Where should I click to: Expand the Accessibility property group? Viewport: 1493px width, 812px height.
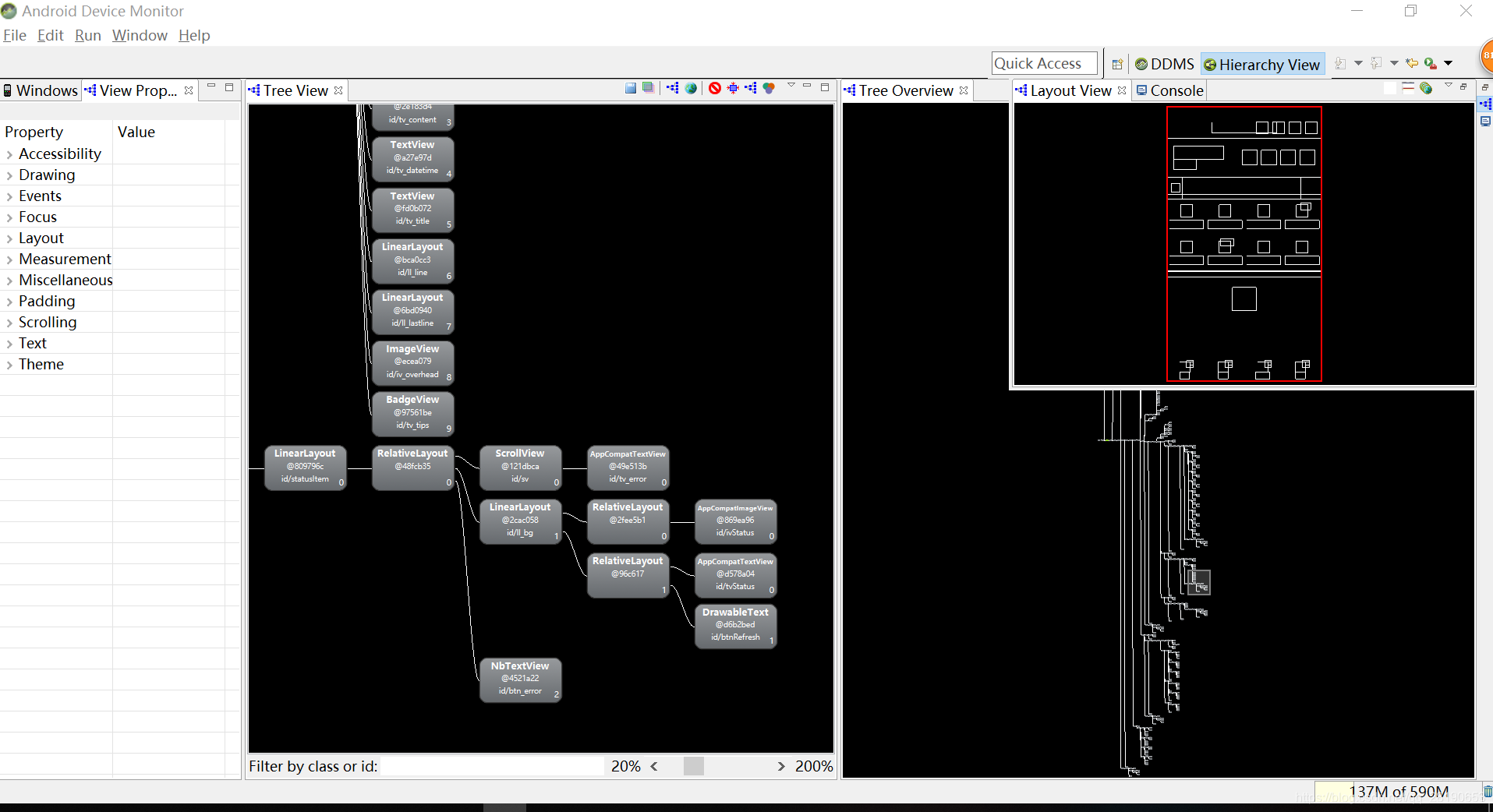click(9, 154)
